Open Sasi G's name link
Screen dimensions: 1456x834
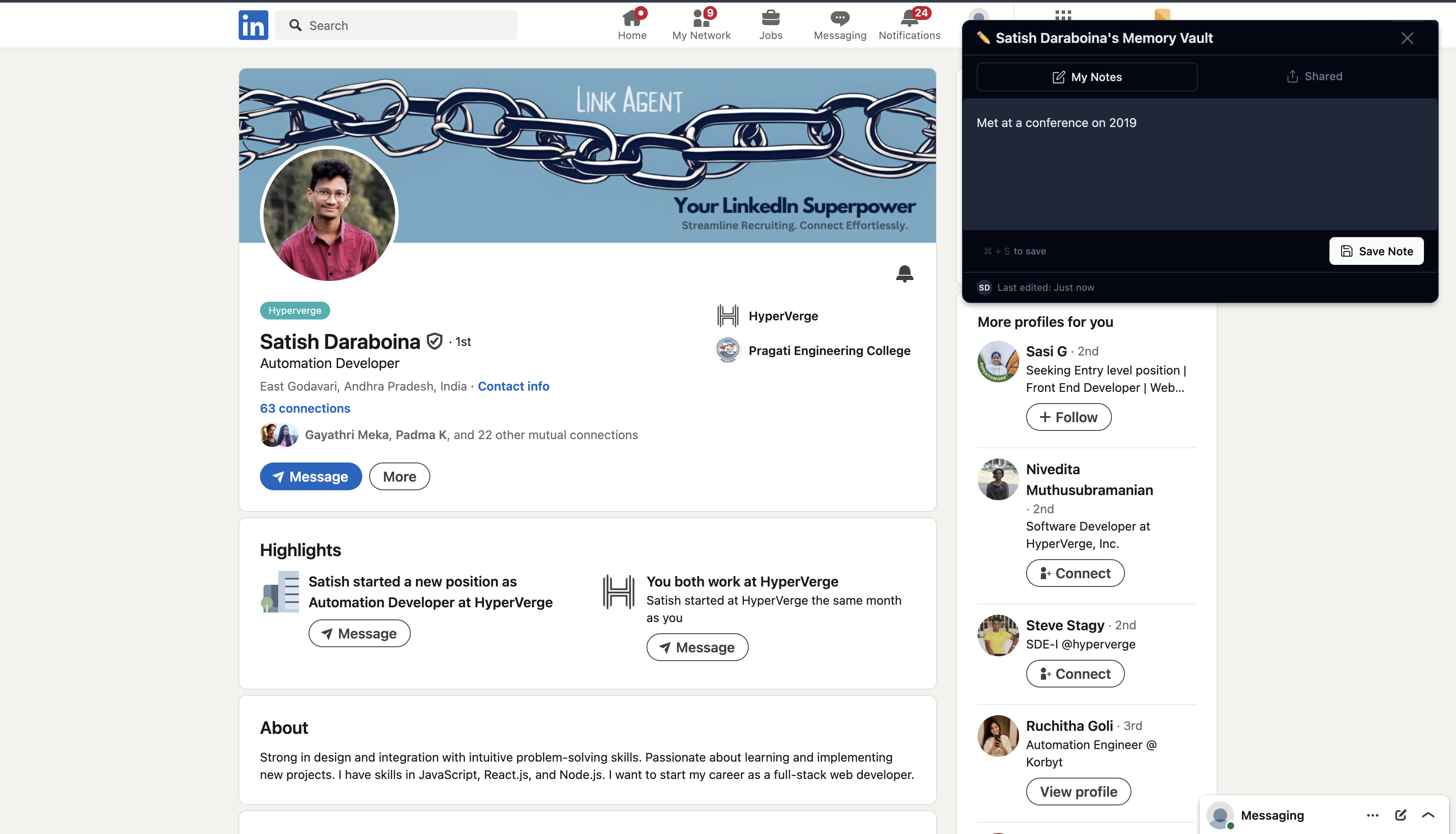pyautogui.click(x=1046, y=351)
